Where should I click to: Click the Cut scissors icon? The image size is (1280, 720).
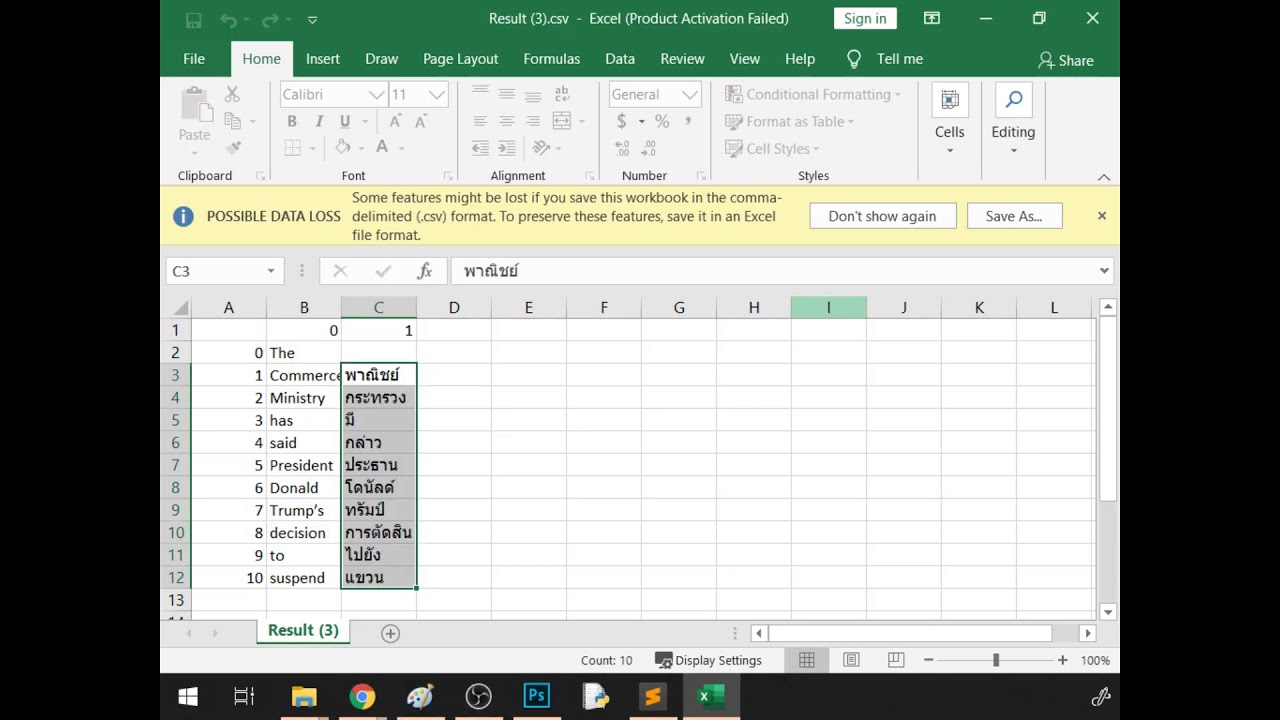(232, 94)
